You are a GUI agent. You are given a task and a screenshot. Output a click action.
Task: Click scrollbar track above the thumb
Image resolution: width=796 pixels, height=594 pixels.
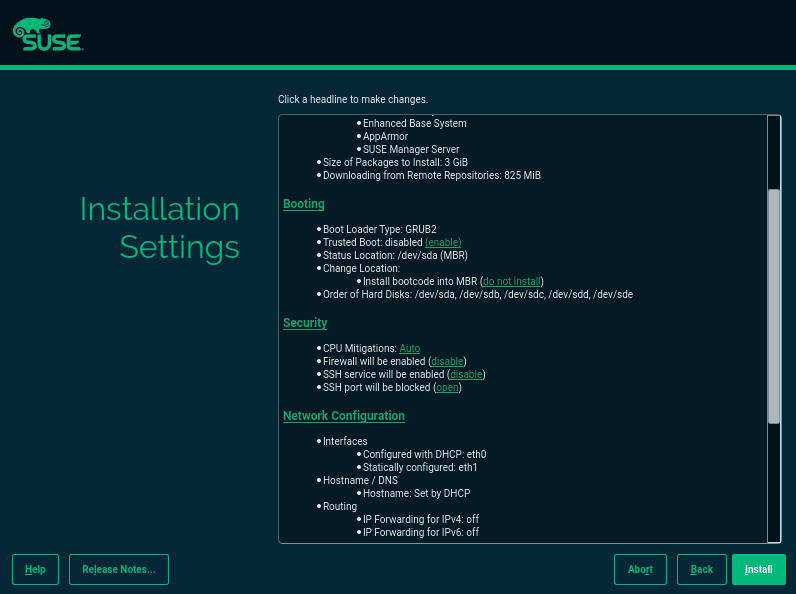coord(774,152)
